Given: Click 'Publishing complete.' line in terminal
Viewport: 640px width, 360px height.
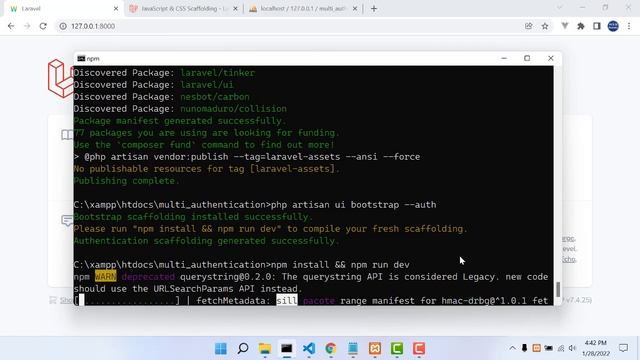Looking at the screenshot, I should 126,181.
